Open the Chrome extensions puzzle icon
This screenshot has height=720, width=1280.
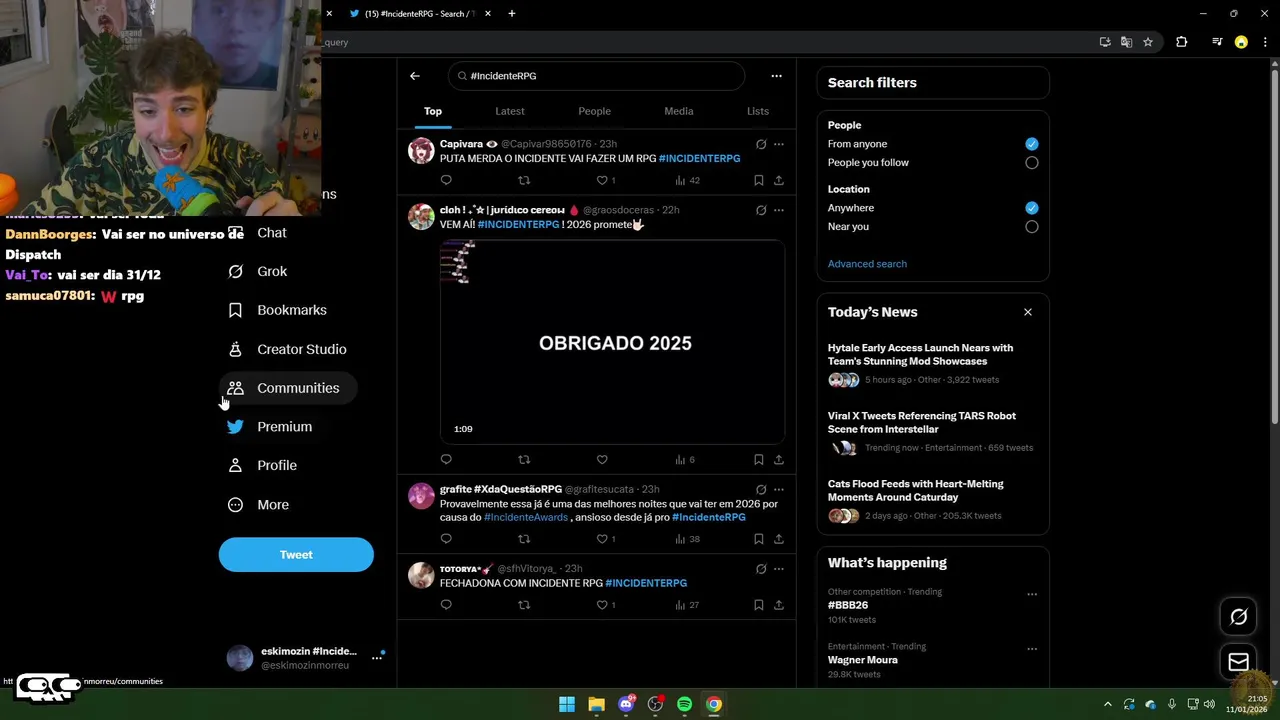[1182, 42]
